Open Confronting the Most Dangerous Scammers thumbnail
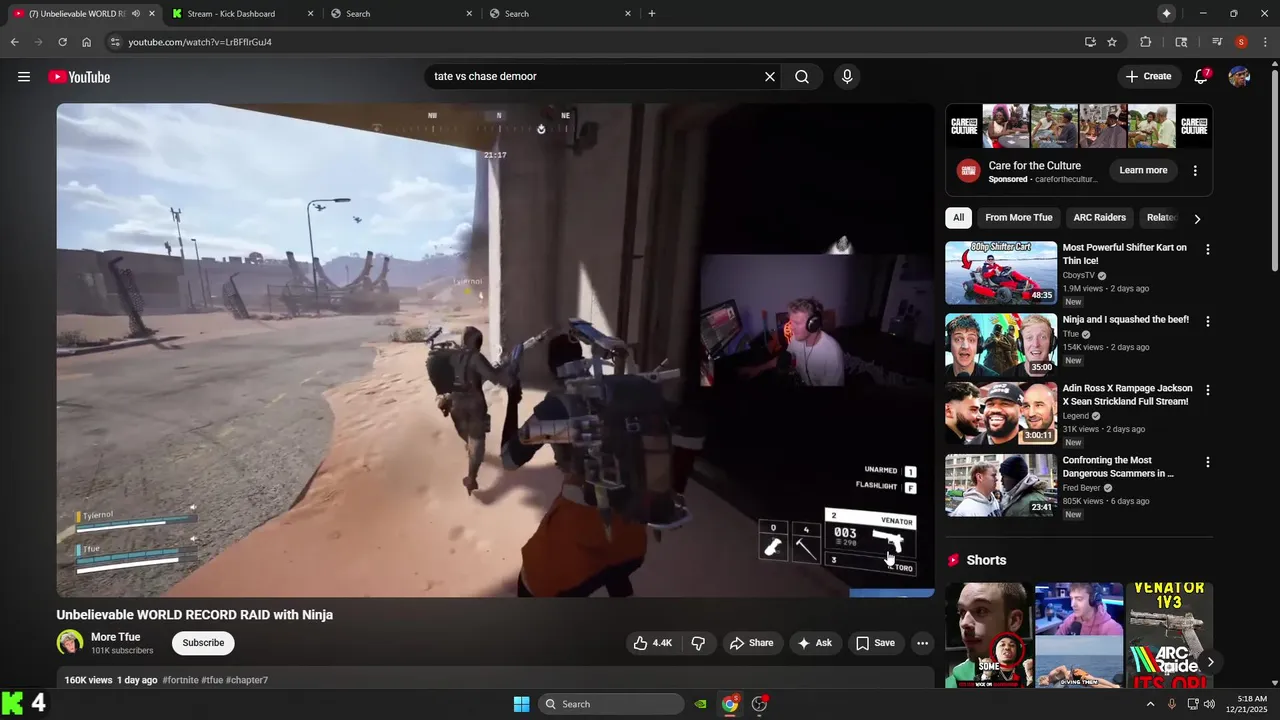Viewport: 1280px width, 720px height. (1001, 486)
